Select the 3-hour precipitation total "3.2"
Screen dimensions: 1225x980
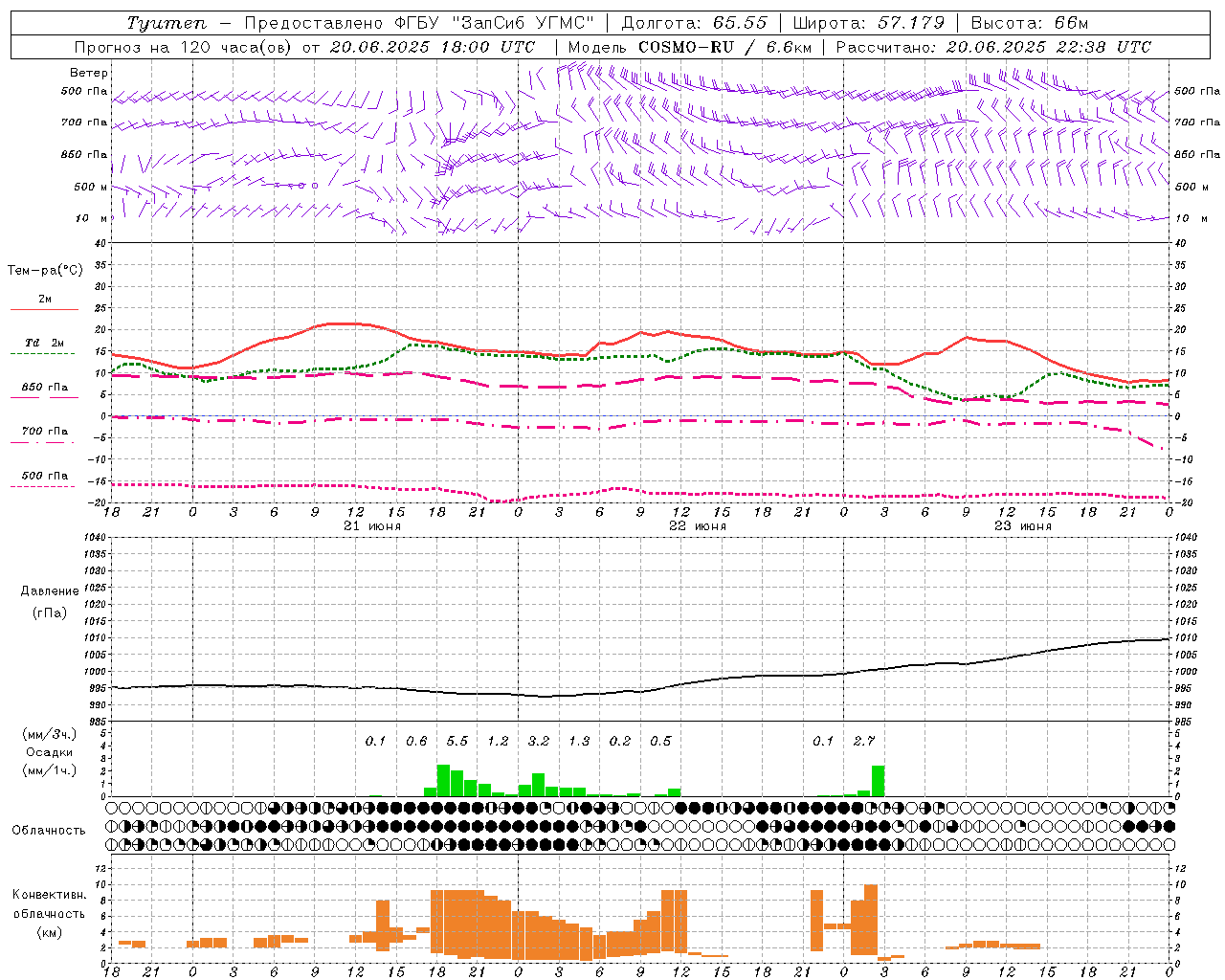(539, 741)
